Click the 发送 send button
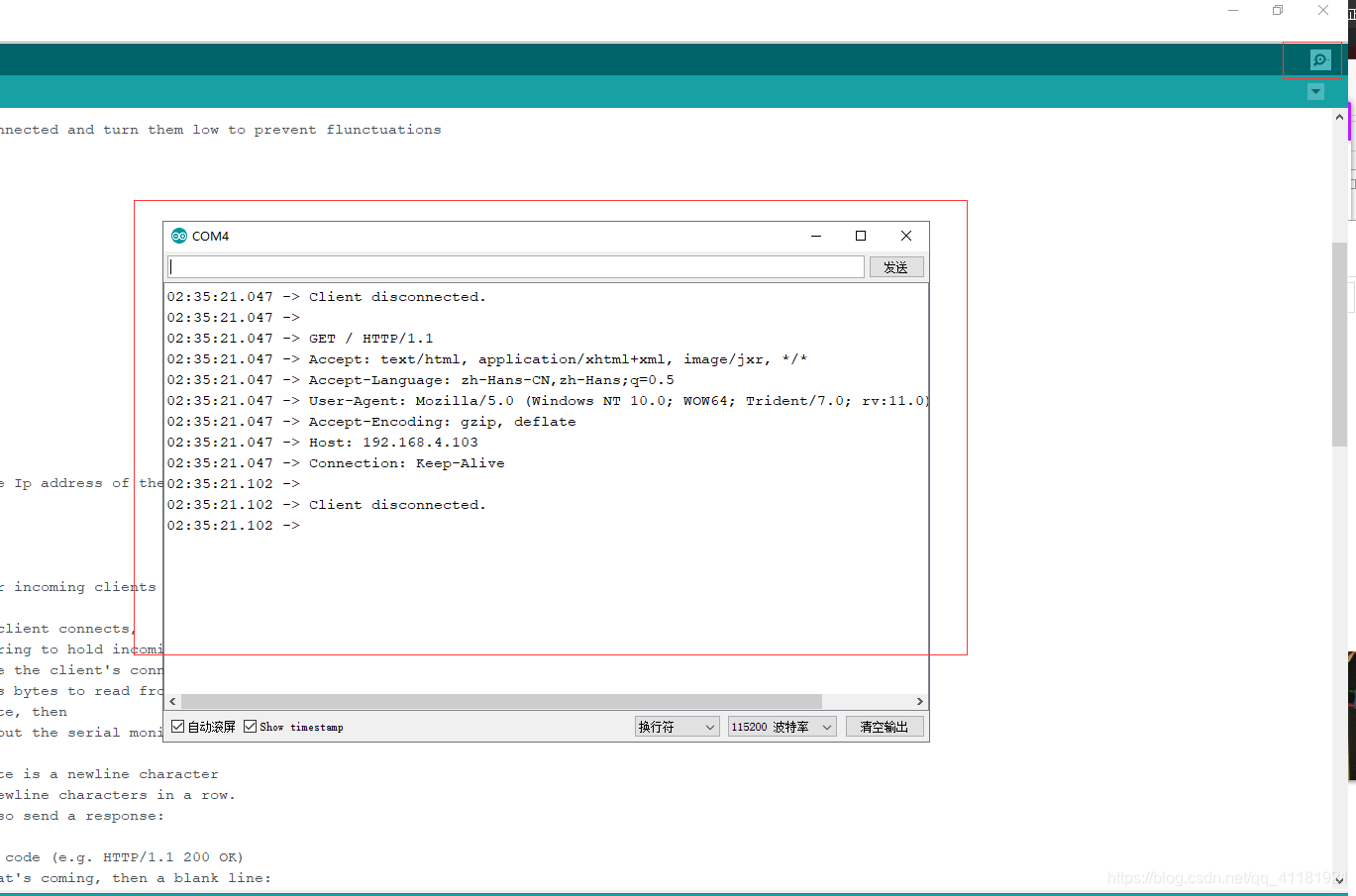 (896, 267)
